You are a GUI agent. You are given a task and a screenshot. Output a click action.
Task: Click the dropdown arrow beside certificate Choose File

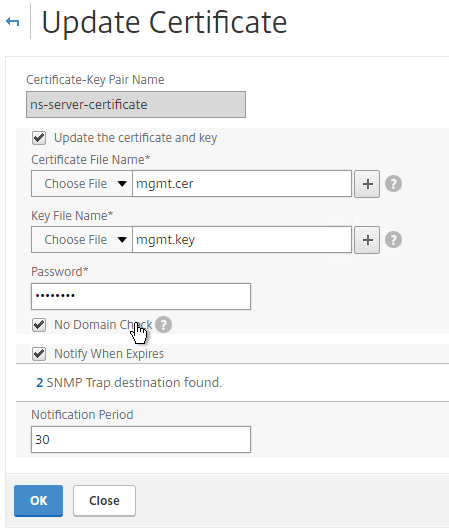(122, 184)
